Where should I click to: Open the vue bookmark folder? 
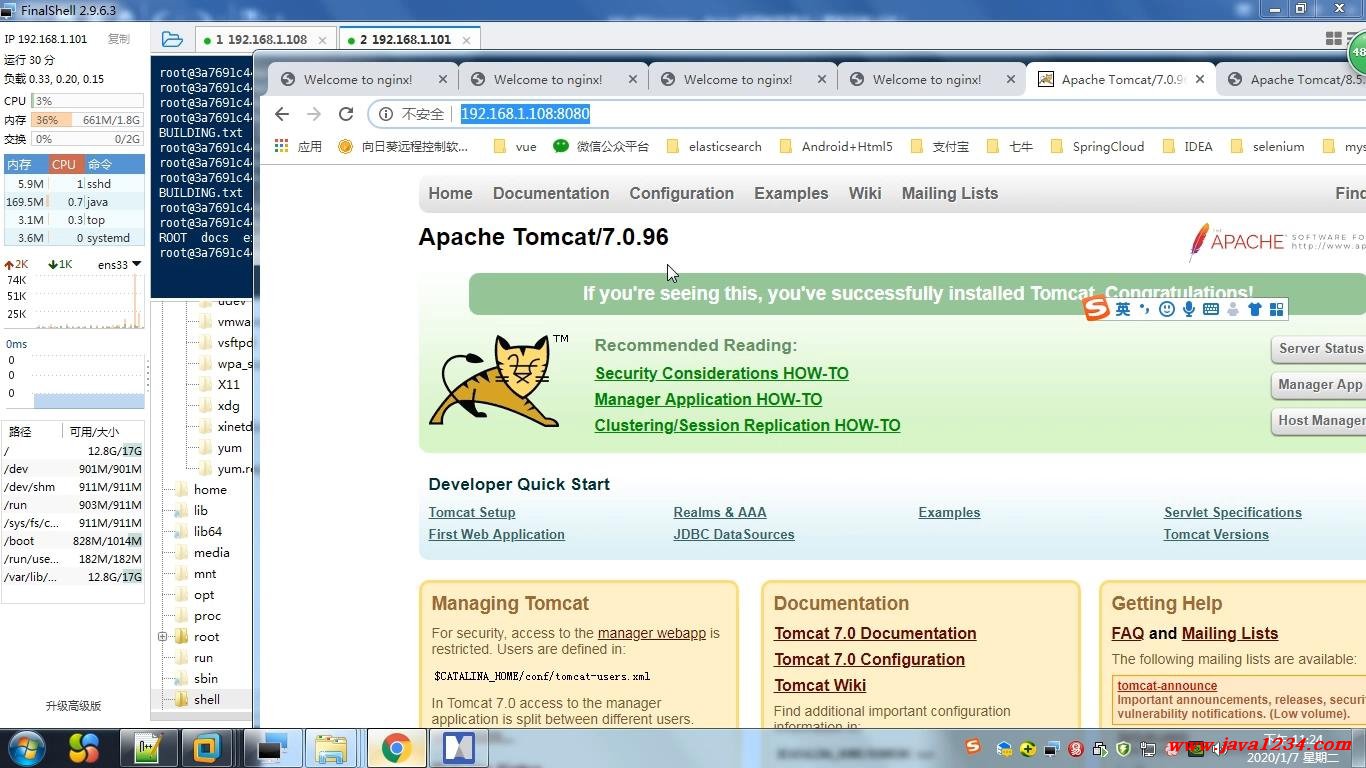(x=515, y=146)
